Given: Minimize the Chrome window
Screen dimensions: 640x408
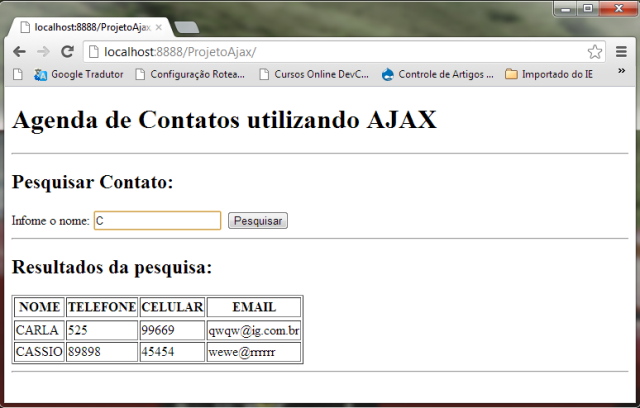Looking at the screenshot, I should (566, 9).
